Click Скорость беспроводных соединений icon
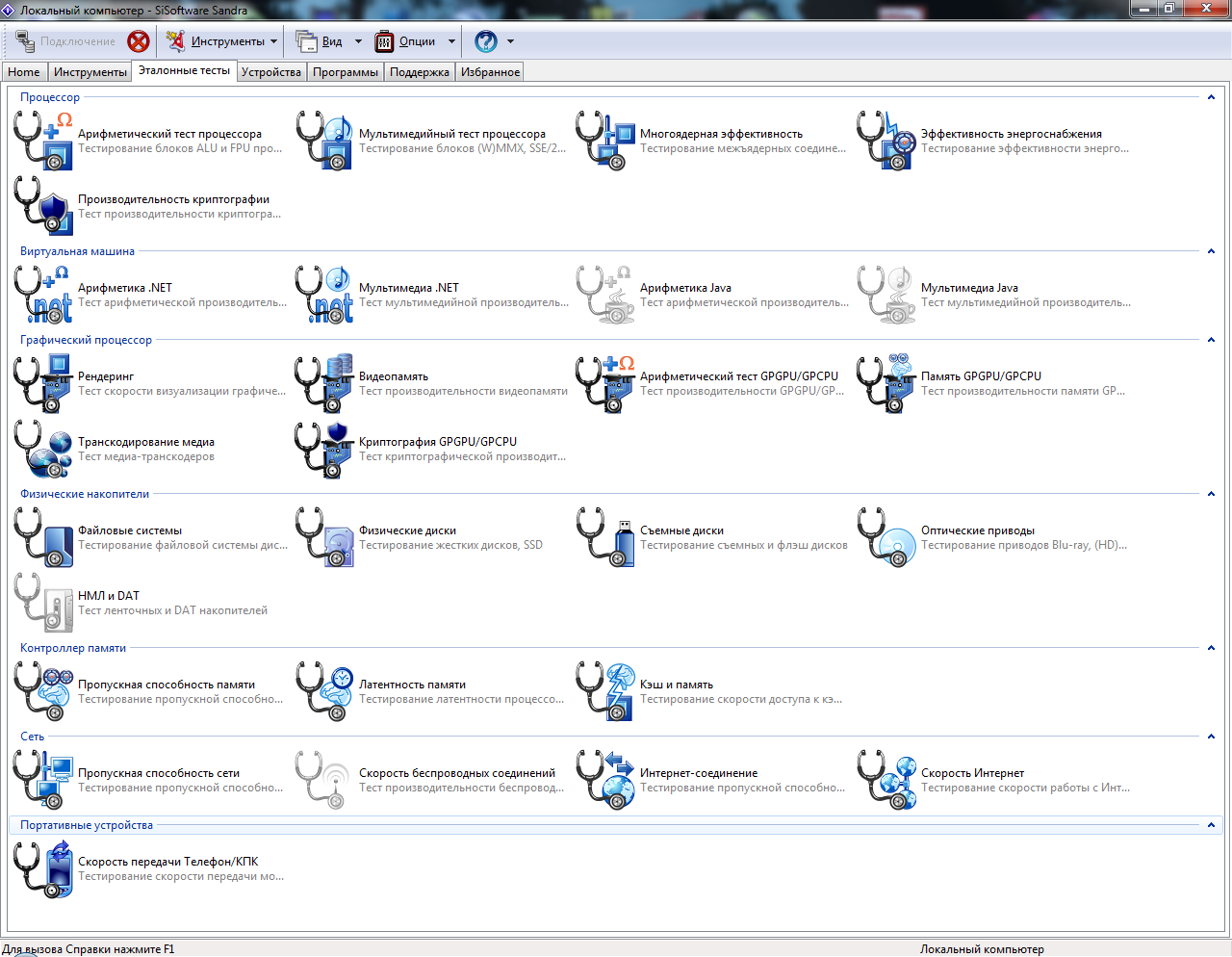Image resolution: width=1232 pixels, height=957 pixels. [x=324, y=780]
